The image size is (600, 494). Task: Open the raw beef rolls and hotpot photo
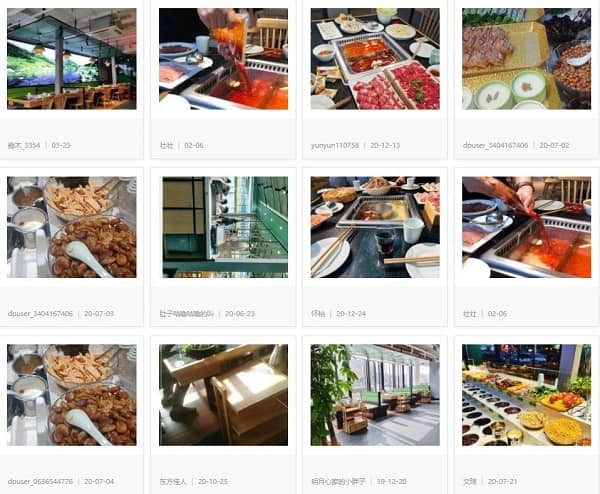[x=375, y=59]
